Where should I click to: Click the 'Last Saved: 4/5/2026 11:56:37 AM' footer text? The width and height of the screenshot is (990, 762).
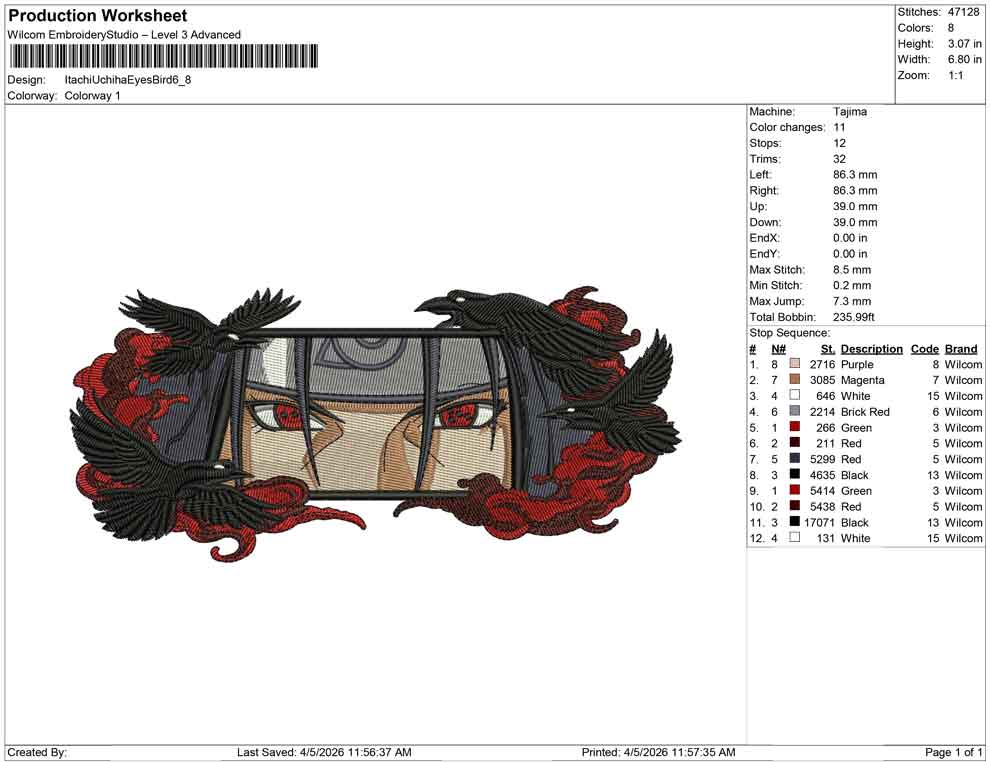[324, 752]
